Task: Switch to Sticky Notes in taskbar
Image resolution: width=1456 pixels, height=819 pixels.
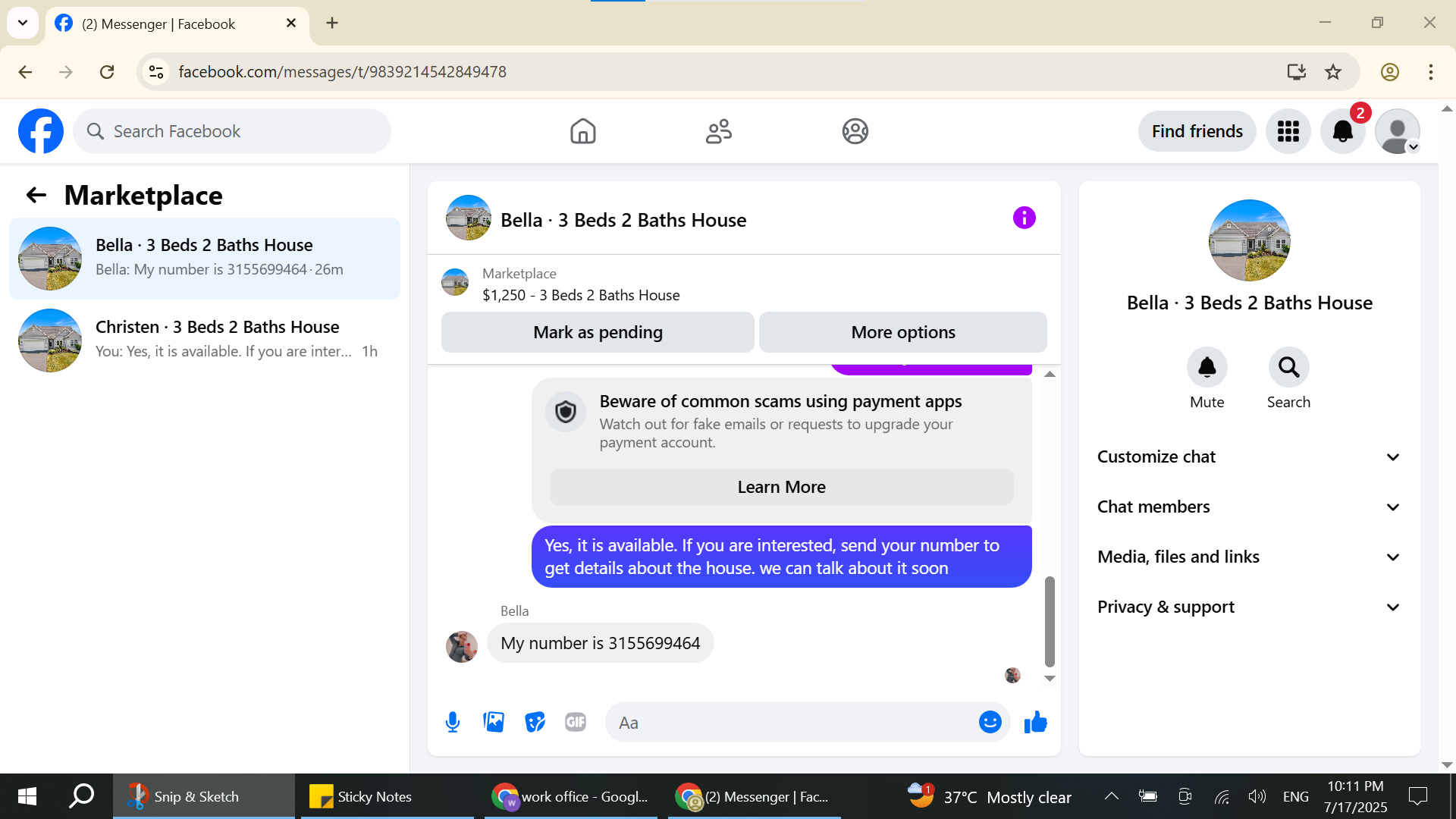Action: 387,796
